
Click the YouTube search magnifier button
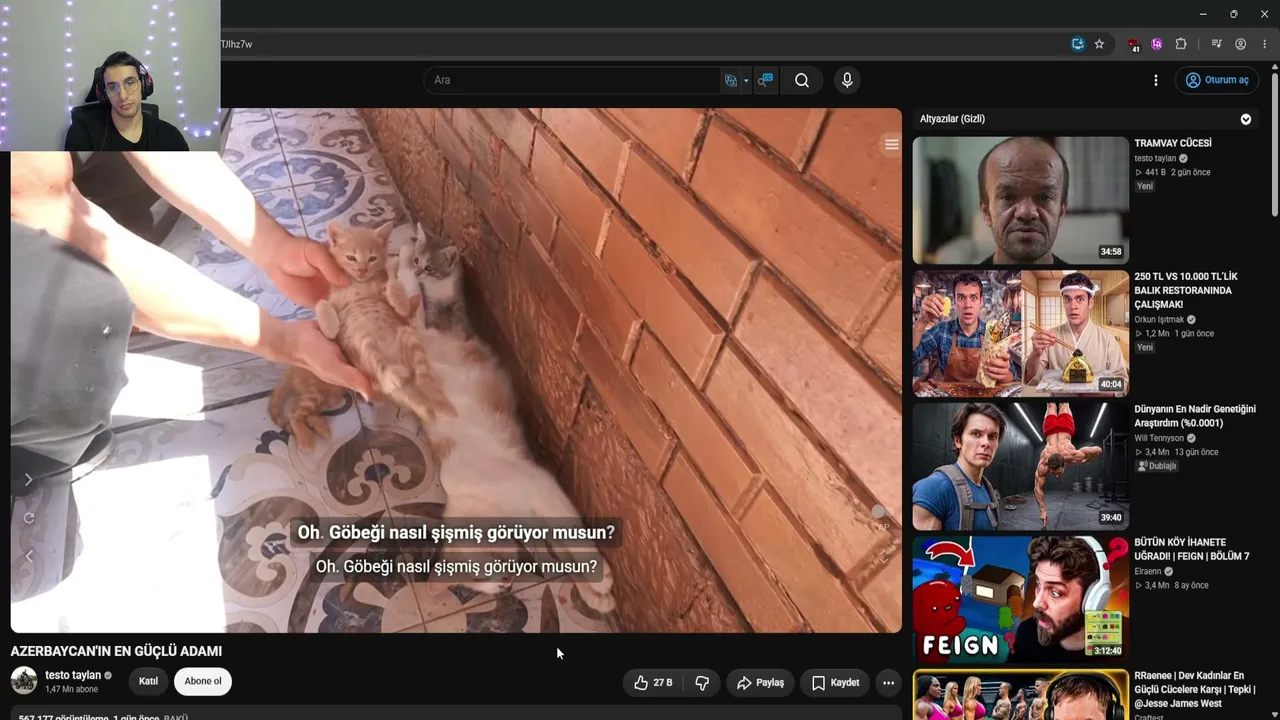click(802, 80)
